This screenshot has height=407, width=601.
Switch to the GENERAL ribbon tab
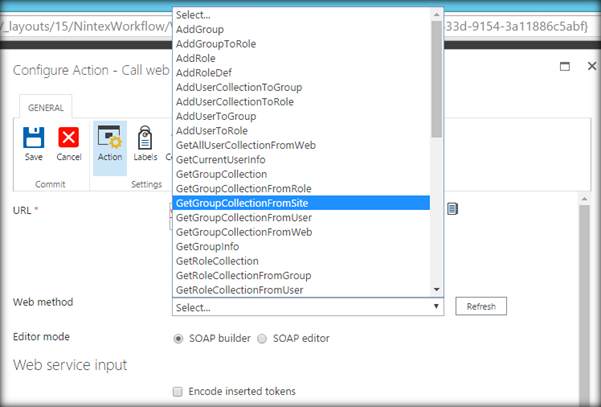tap(46, 108)
